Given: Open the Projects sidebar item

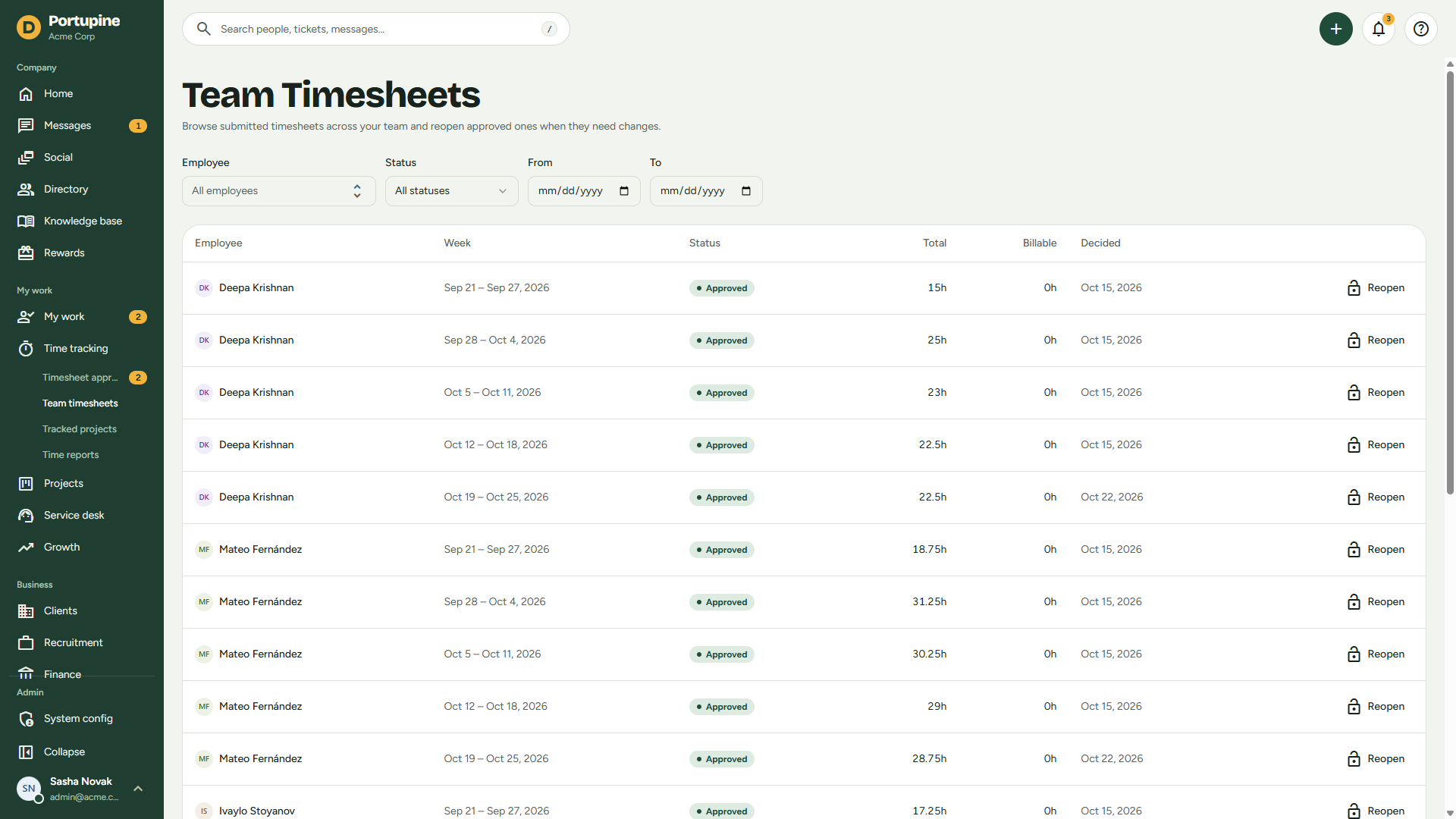Looking at the screenshot, I should (82, 484).
